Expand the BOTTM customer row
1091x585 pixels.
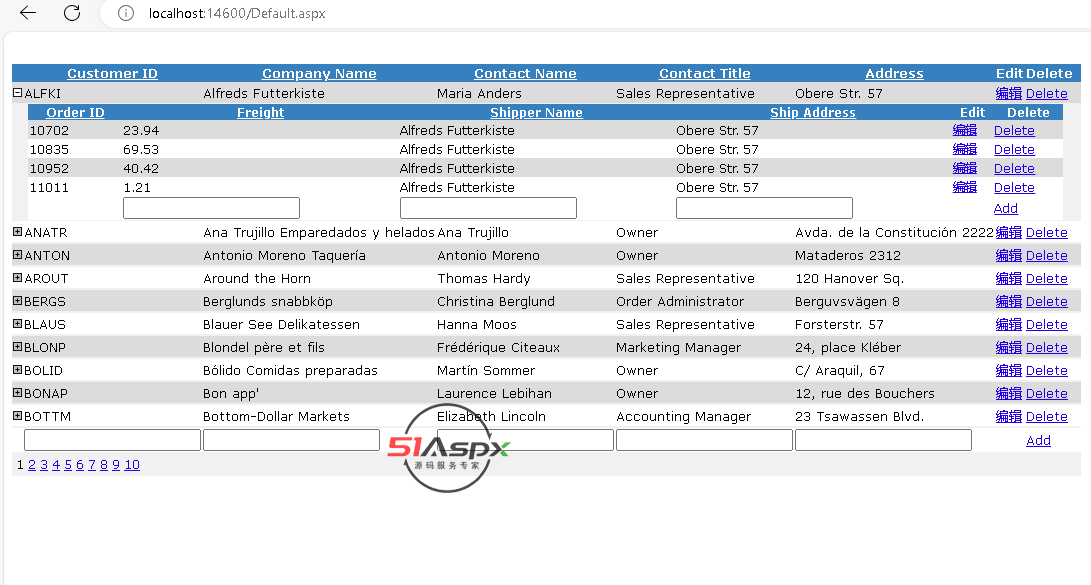click(17, 416)
